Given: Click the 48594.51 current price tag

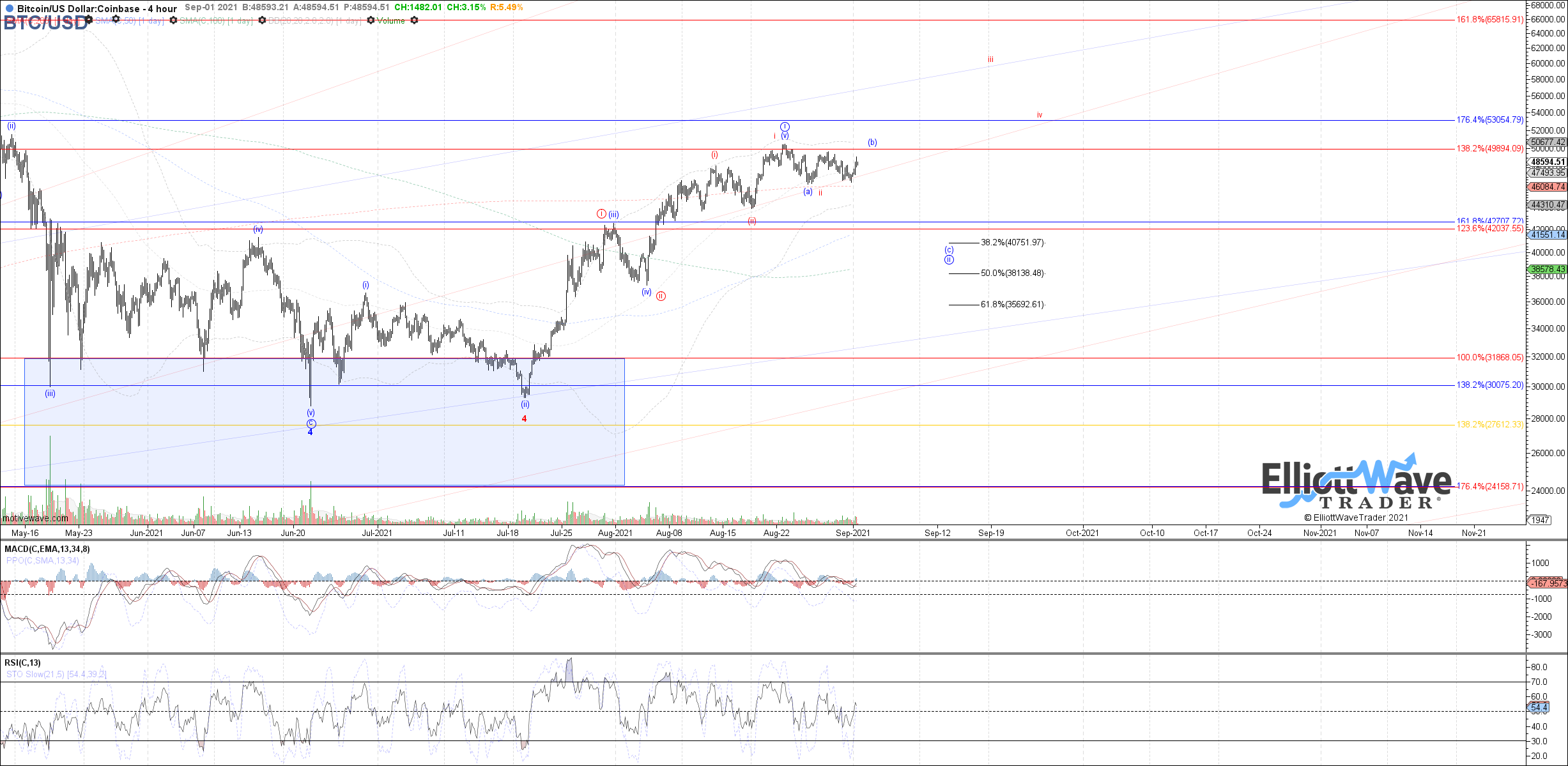Looking at the screenshot, I should [x=1547, y=162].
